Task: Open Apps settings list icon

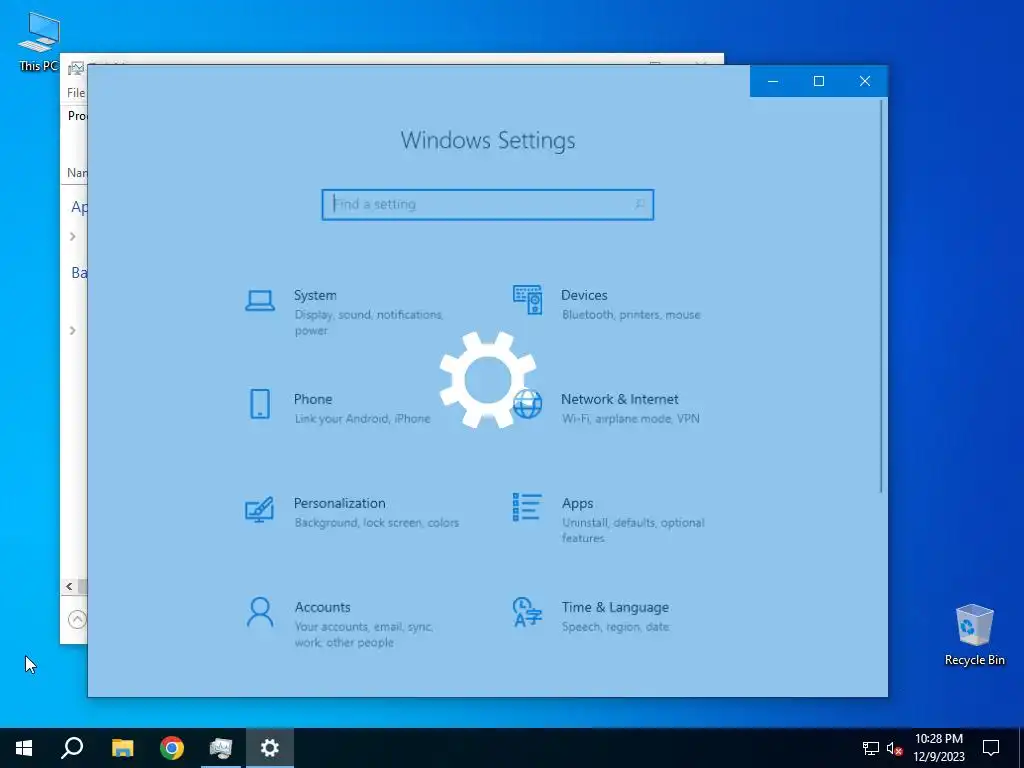Action: pyautogui.click(x=527, y=507)
